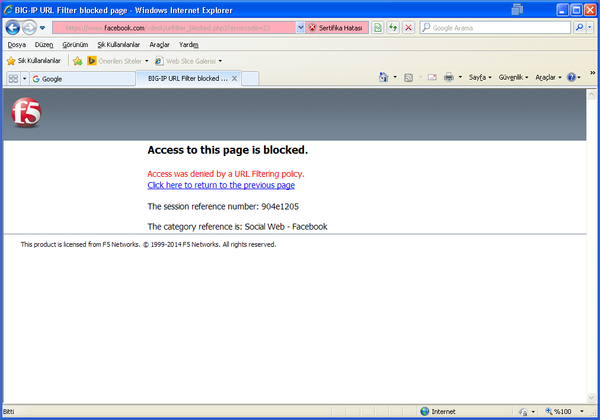Open the Güvenlik command menu
This screenshot has height=420, width=600.
513,77
